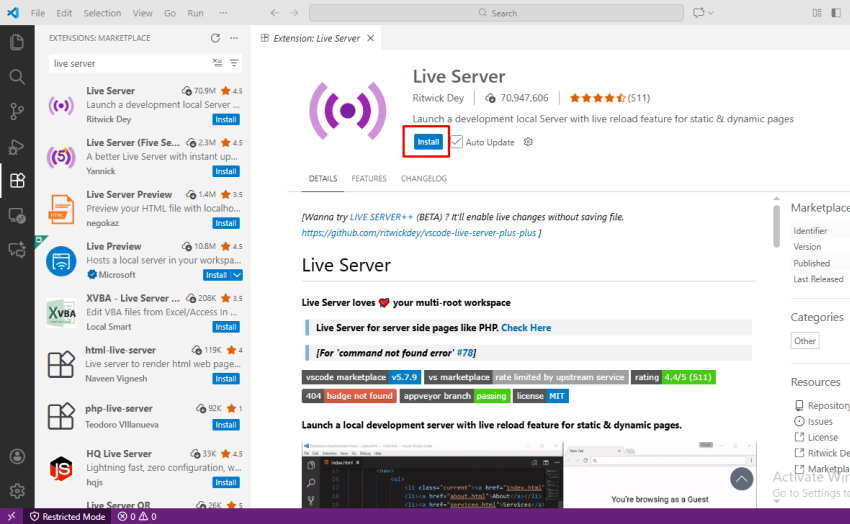
Task: Open customize layout icon
Action: [x=817, y=13]
